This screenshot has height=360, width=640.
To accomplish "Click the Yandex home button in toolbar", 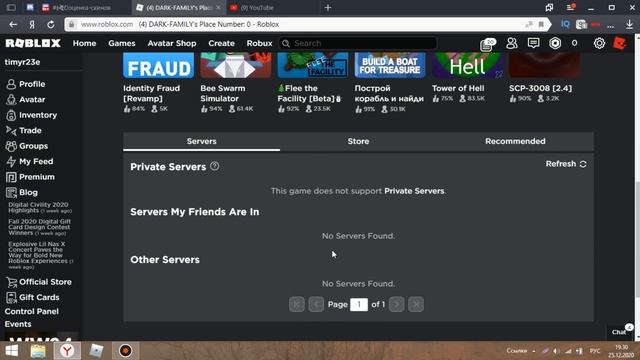I will pyautogui.click(x=32, y=24).
